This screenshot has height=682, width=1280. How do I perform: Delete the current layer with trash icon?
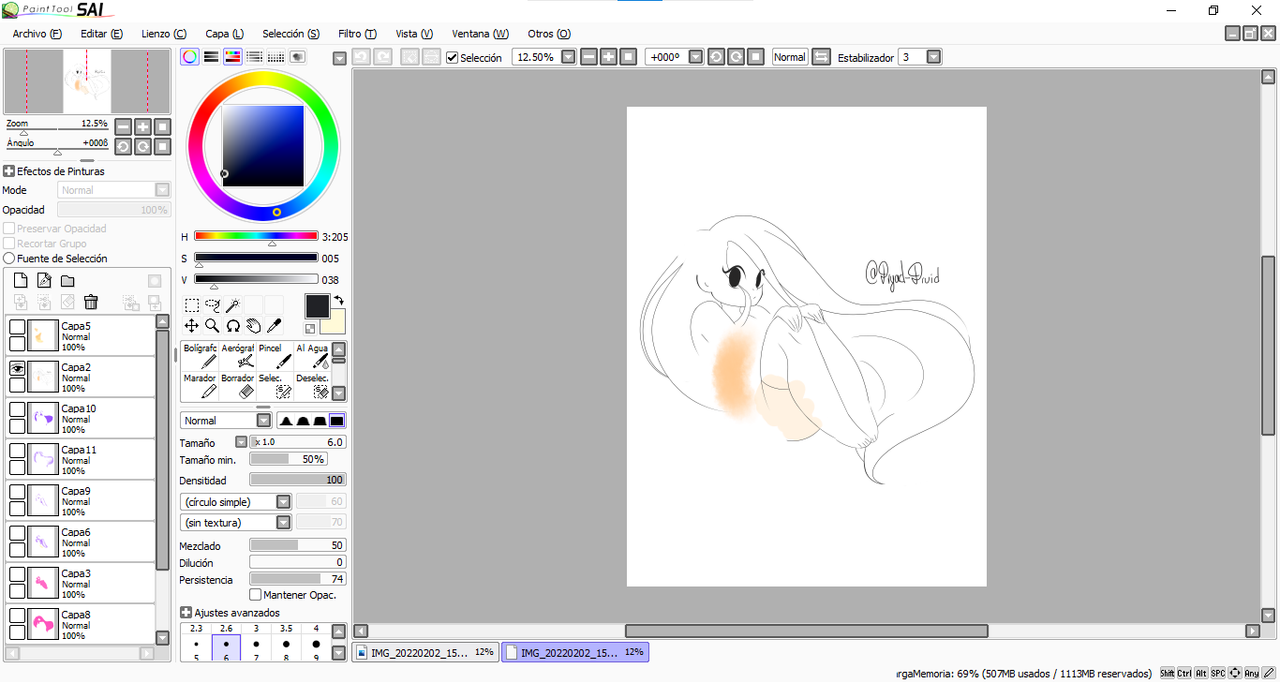pyautogui.click(x=91, y=302)
